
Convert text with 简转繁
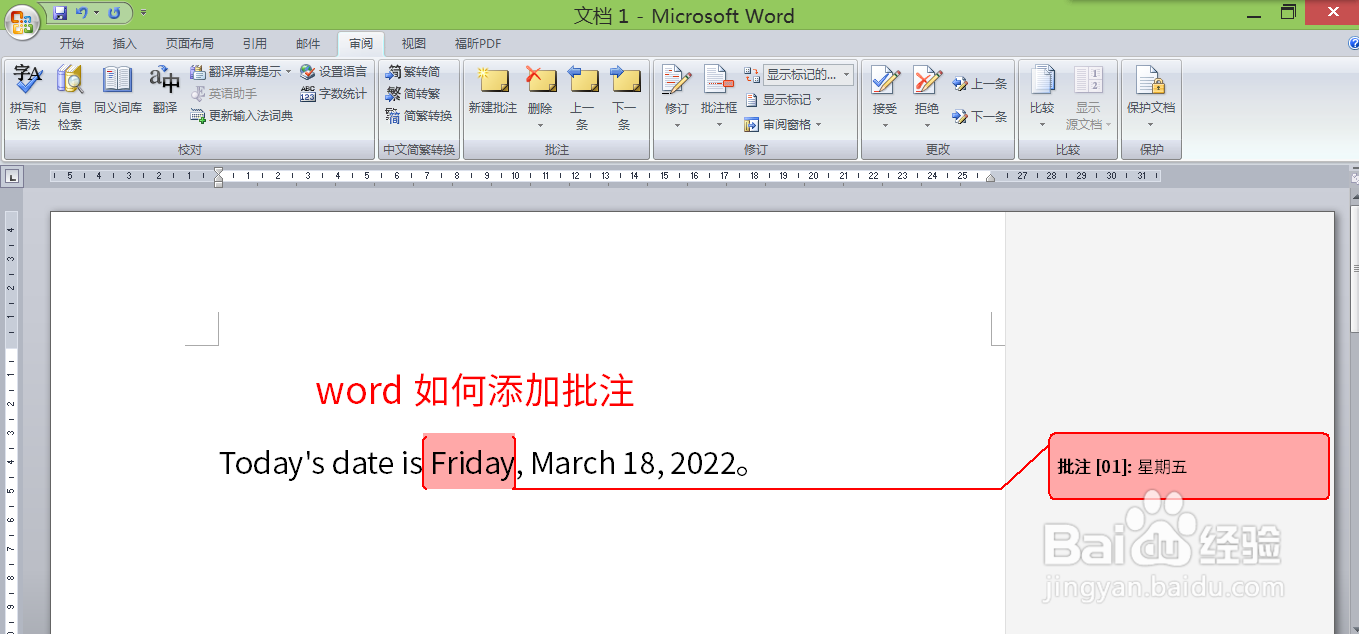point(413,94)
